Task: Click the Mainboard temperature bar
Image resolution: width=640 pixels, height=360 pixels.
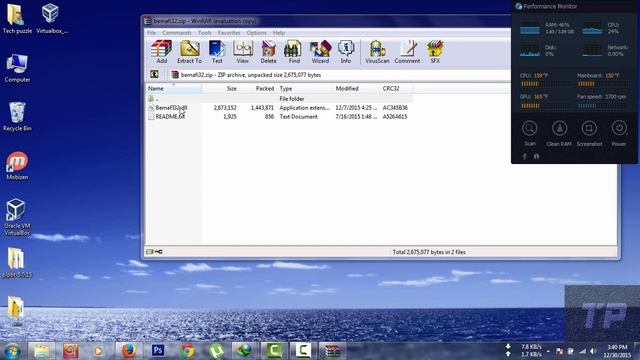Action: tap(603, 84)
